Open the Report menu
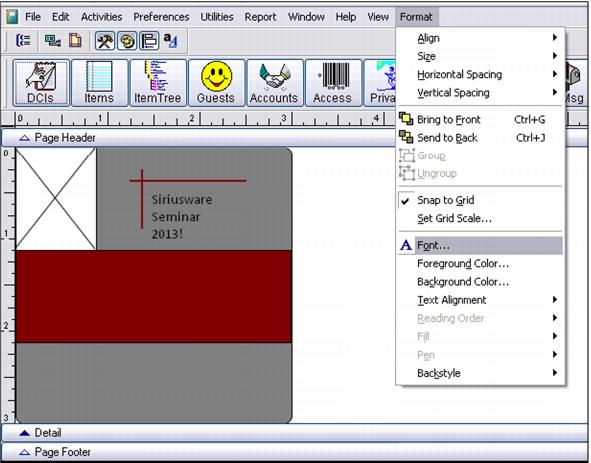Viewport: 591px width, 463px height. (260, 17)
